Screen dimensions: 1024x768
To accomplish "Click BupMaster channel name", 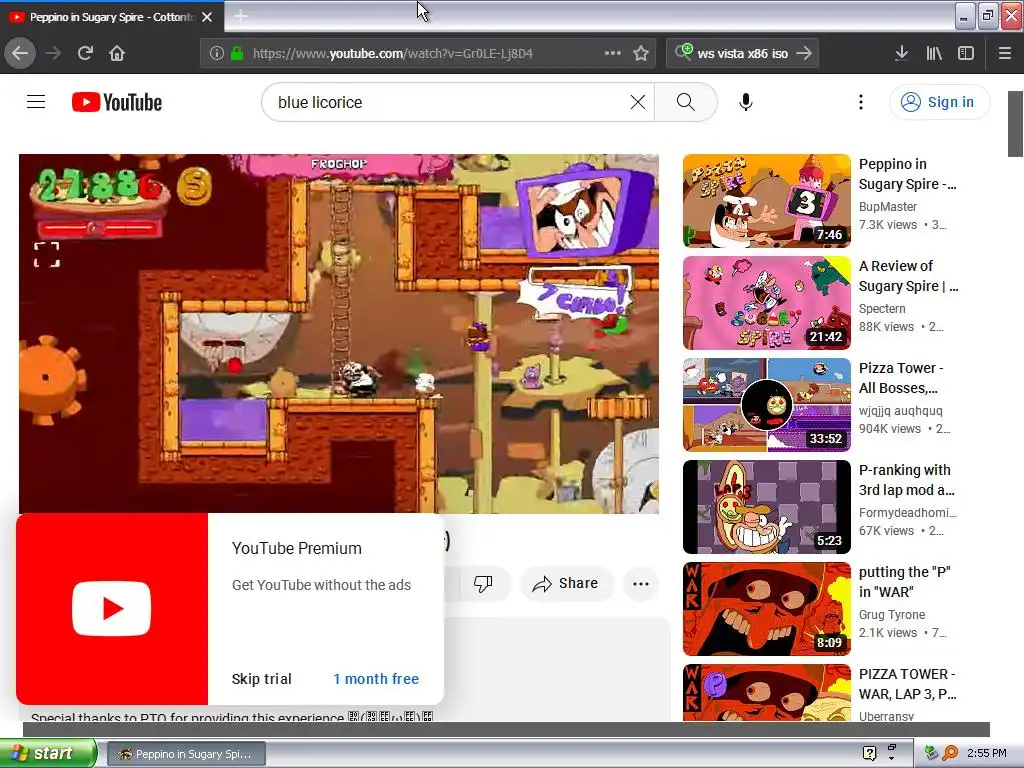I will (x=888, y=206).
